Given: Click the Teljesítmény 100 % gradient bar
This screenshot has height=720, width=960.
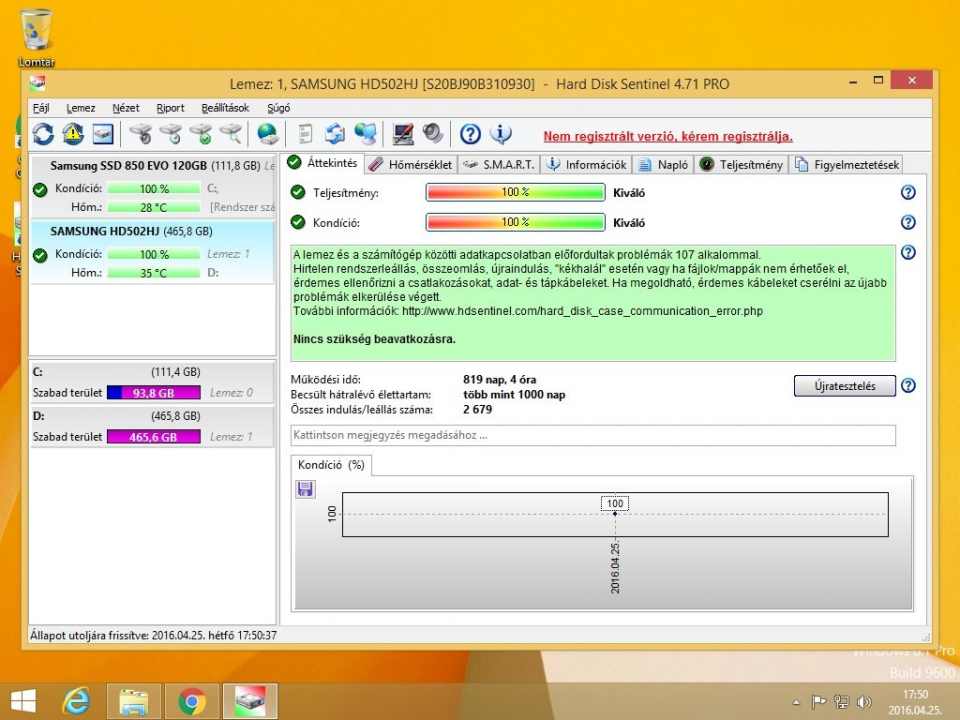Looking at the screenshot, I should click(x=516, y=192).
